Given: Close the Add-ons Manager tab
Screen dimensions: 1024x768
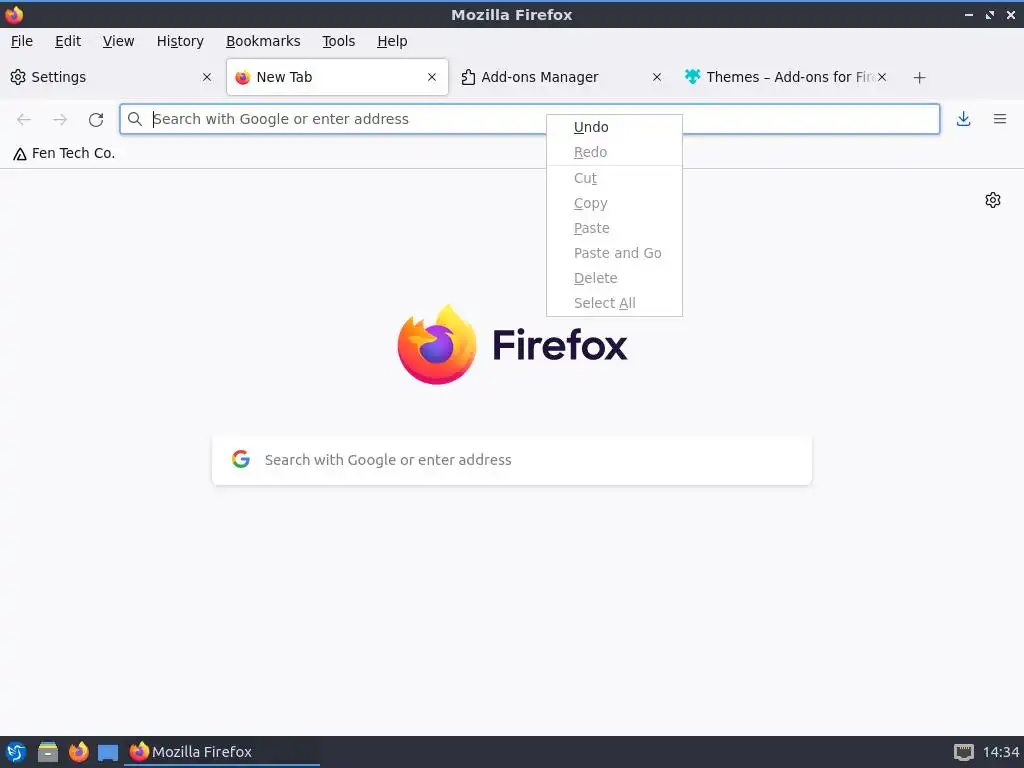Looking at the screenshot, I should tap(657, 77).
